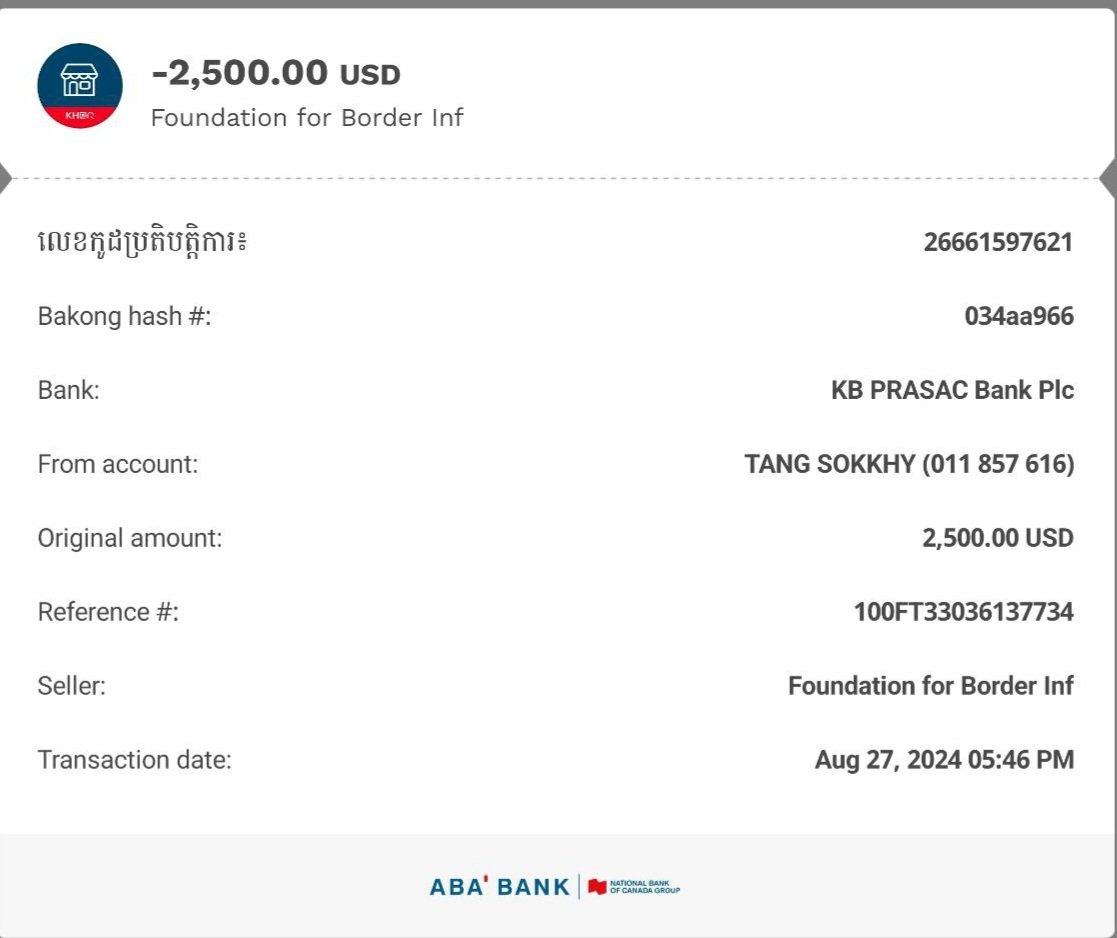This screenshot has width=1117, height=938.
Task: Click the Khmer transaction code label
Action: click(142, 241)
